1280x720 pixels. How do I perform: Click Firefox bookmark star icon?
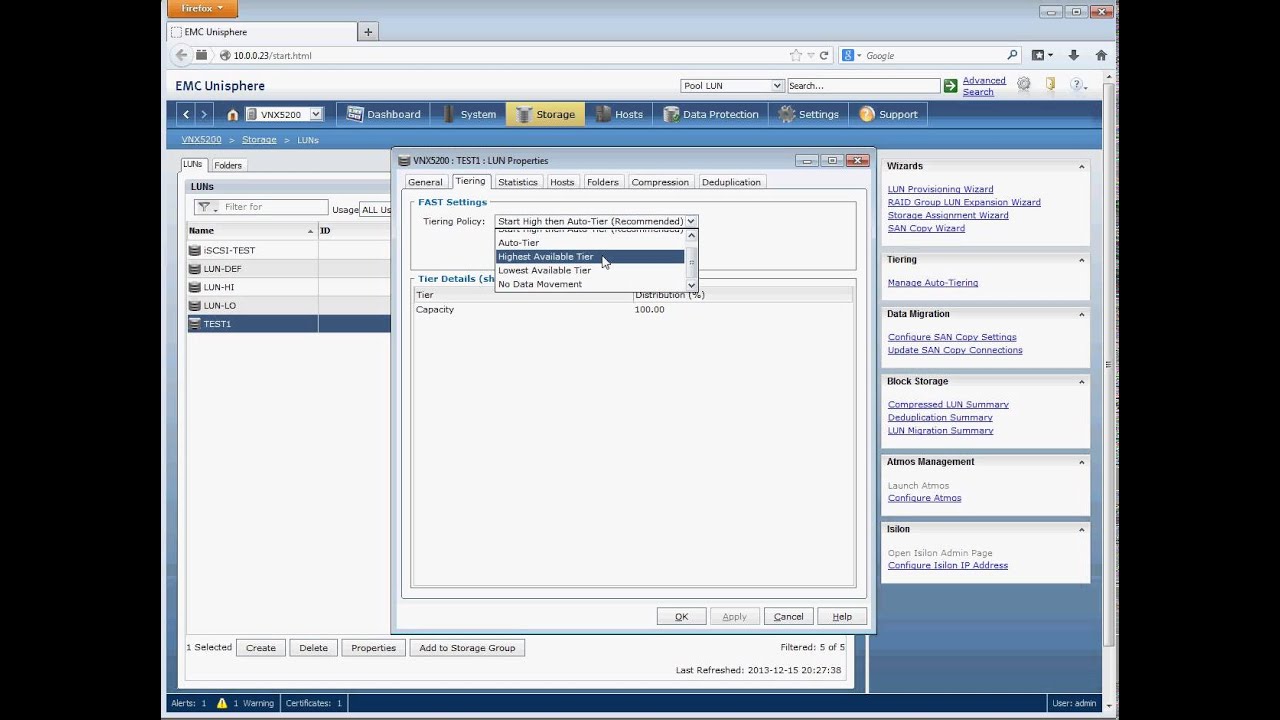pyautogui.click(x=795, y=56)
